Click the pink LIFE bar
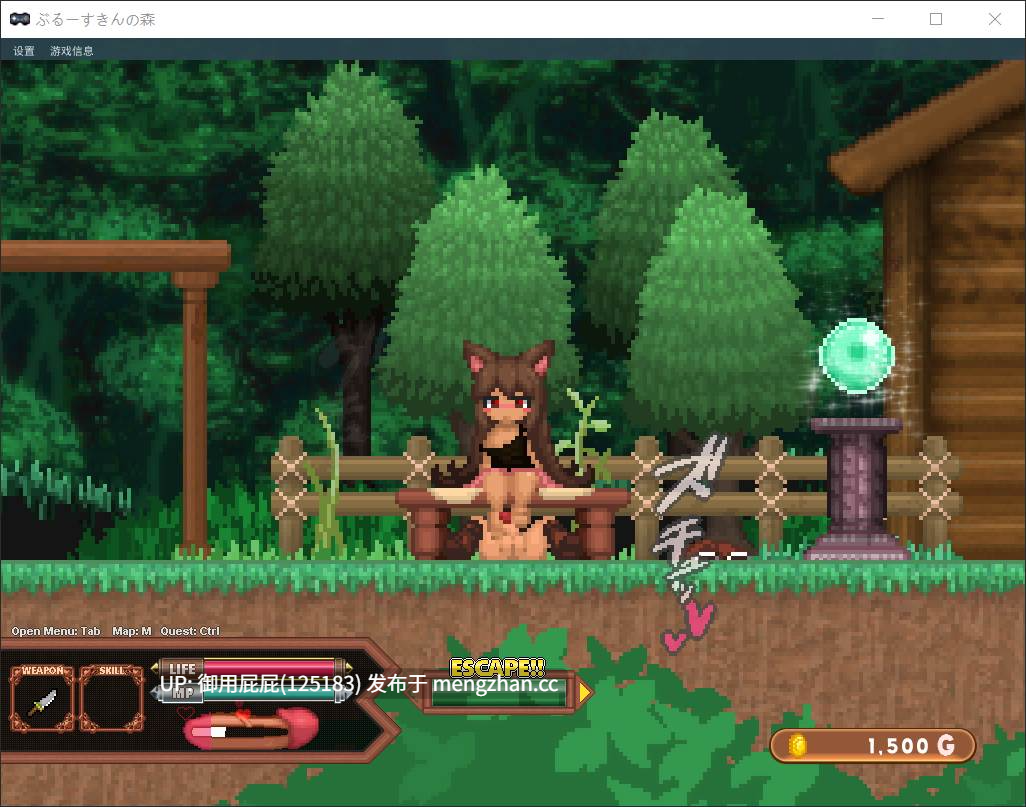 point(270,668)
